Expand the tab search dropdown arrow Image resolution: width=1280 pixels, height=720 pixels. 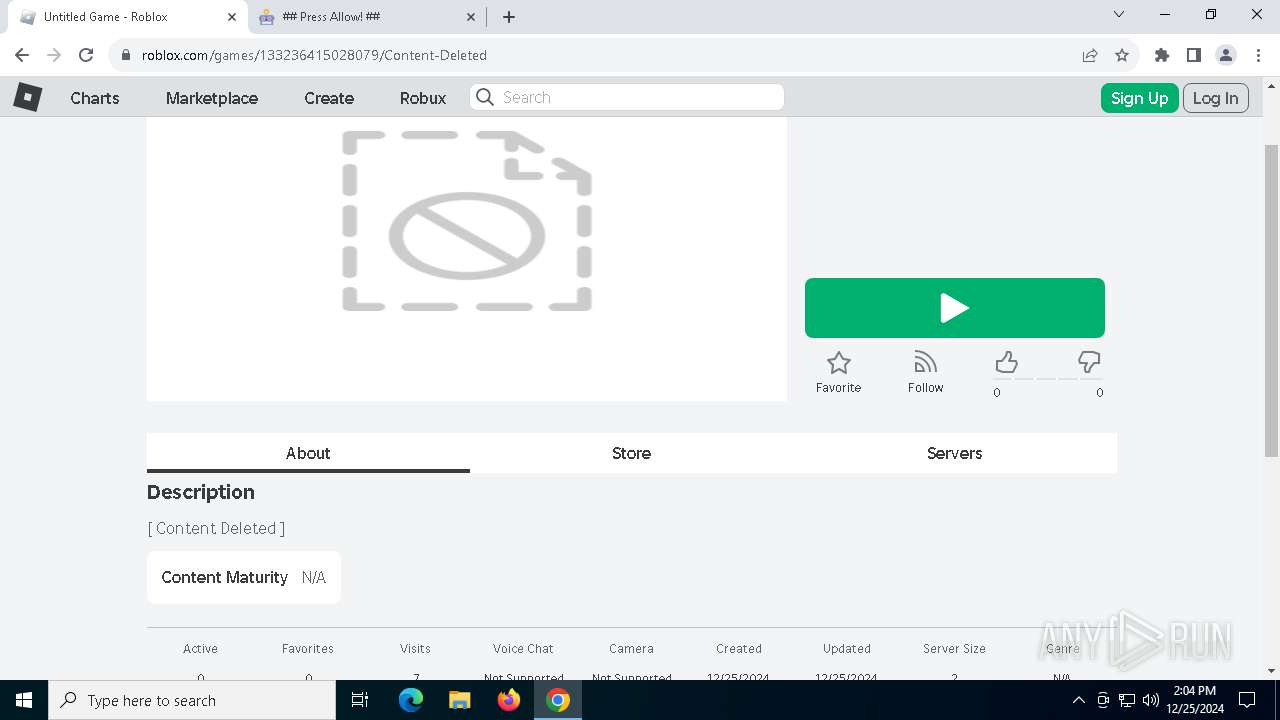1119,15
